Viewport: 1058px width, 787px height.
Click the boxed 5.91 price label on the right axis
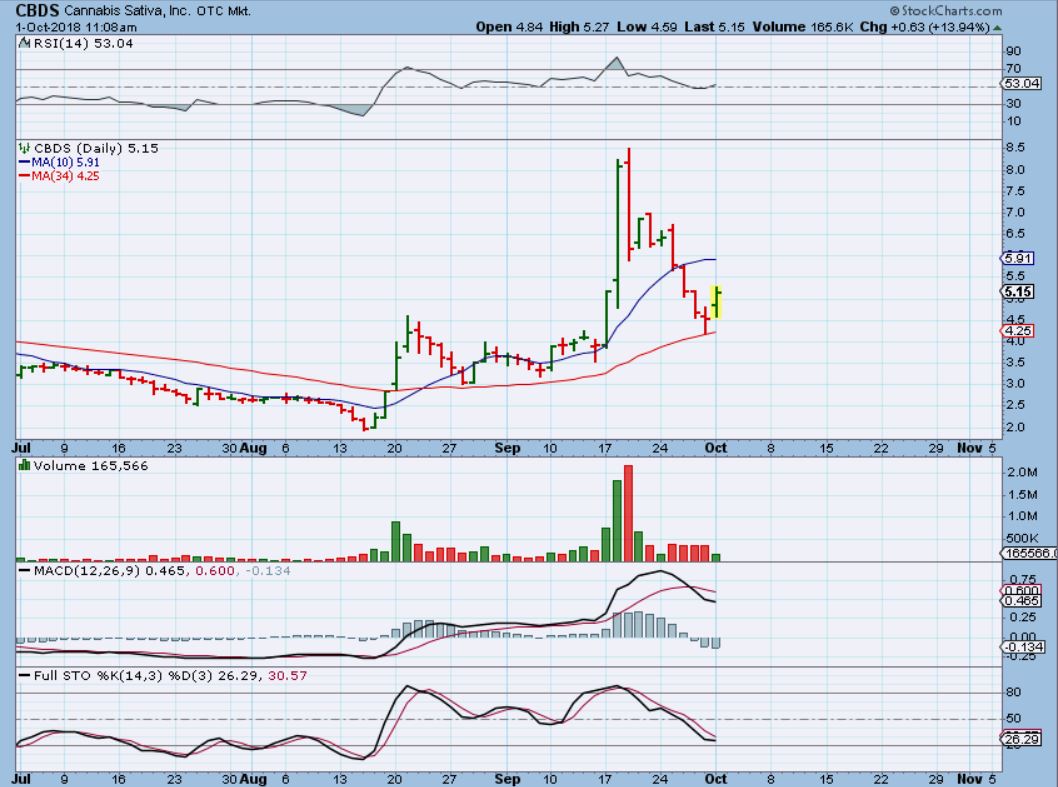point(1018,259)
